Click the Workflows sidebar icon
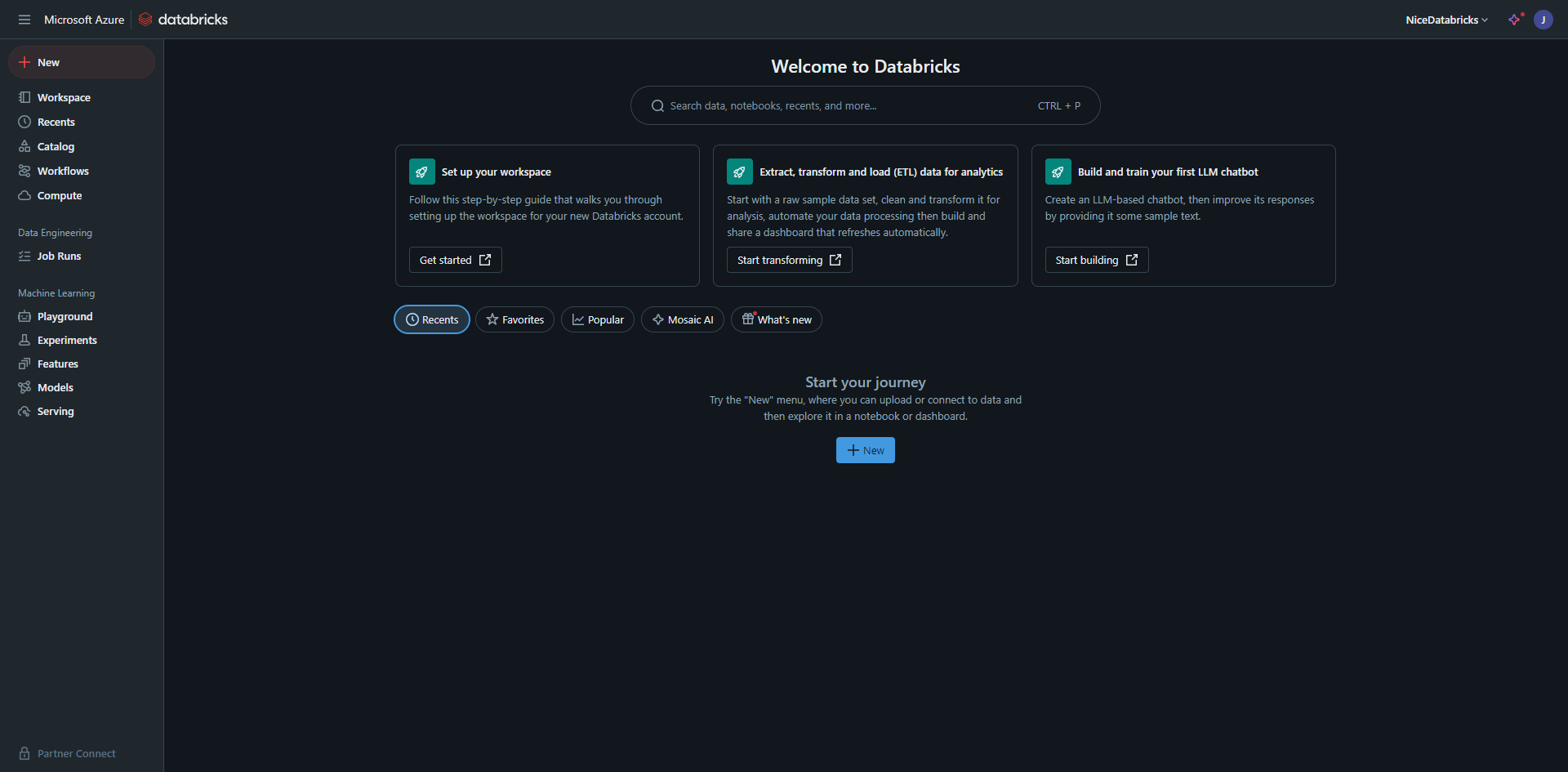Viewport: 1568px width, 772px height. click(x=24, y=171)
